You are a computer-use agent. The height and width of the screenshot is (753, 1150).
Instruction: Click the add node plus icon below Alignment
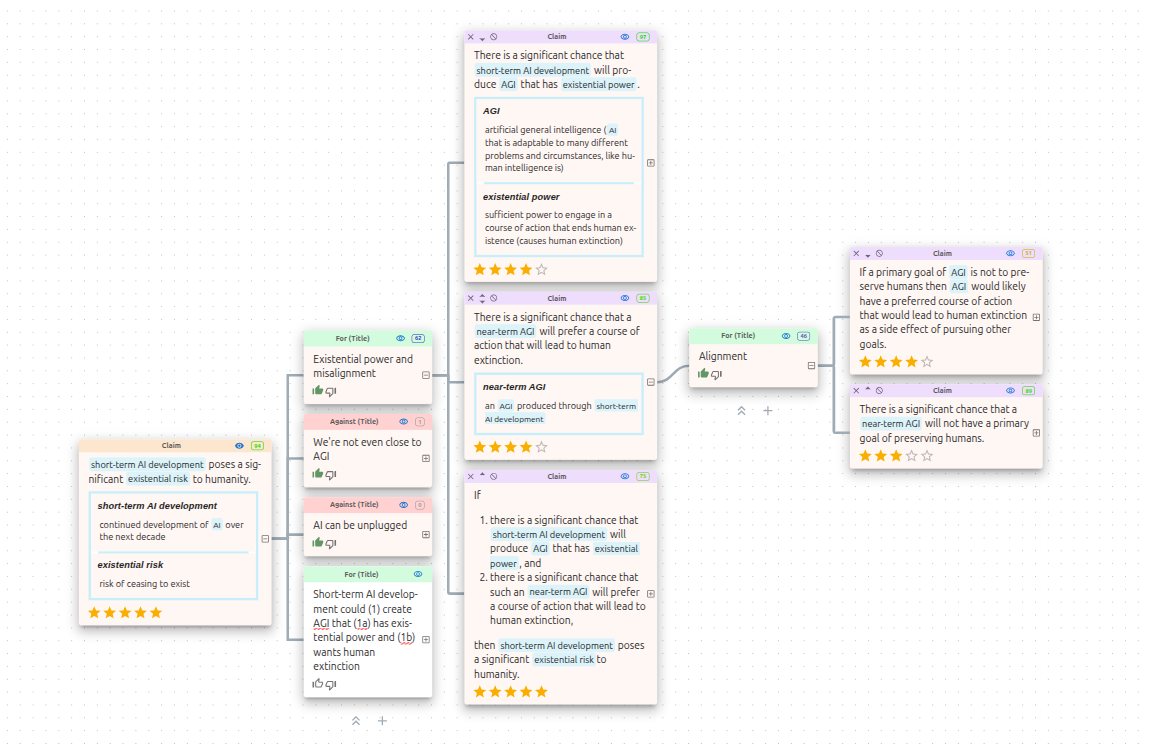pos(768,411)
